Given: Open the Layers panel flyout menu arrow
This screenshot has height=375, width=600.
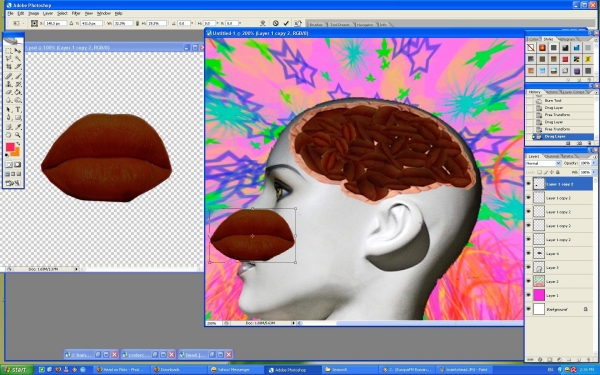Looking at the screenshot, I should [x=596, y=157].
